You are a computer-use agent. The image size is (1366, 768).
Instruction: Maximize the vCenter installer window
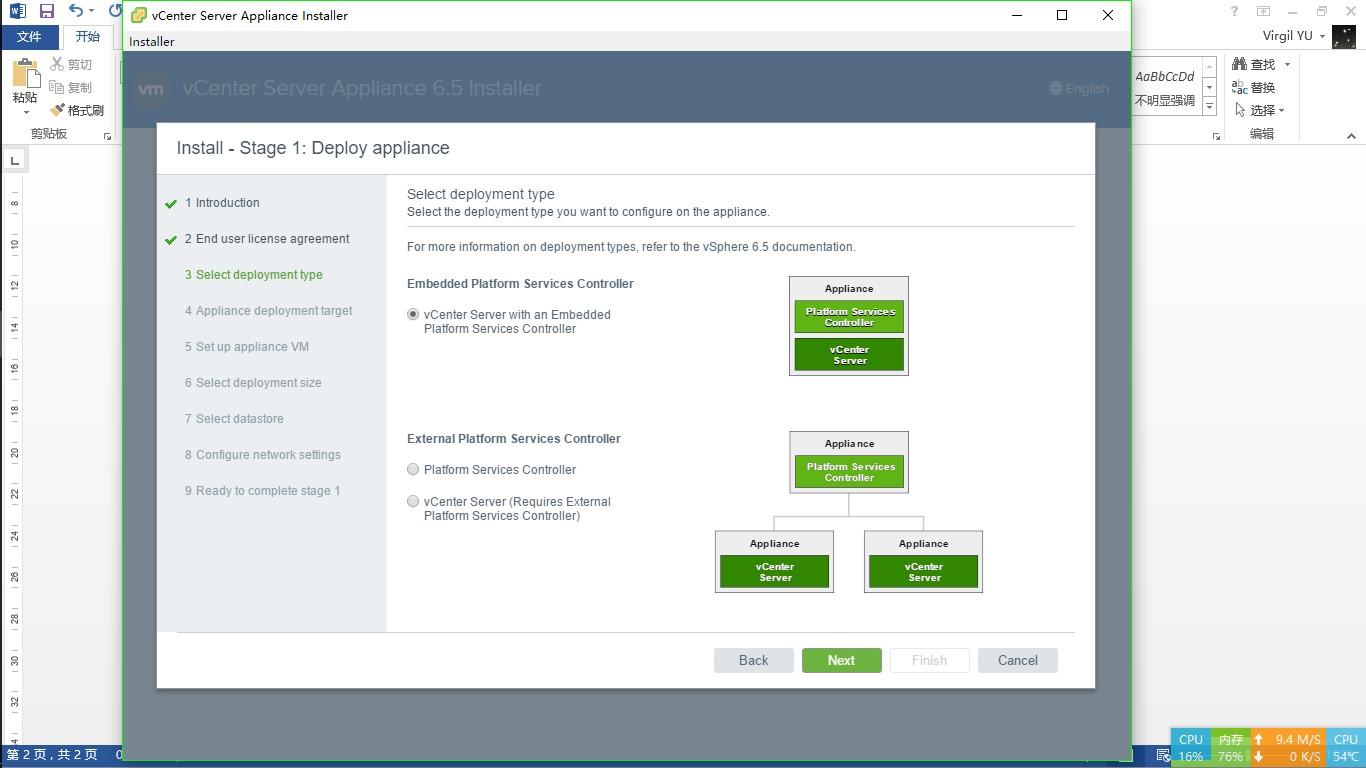point(1062,15)
